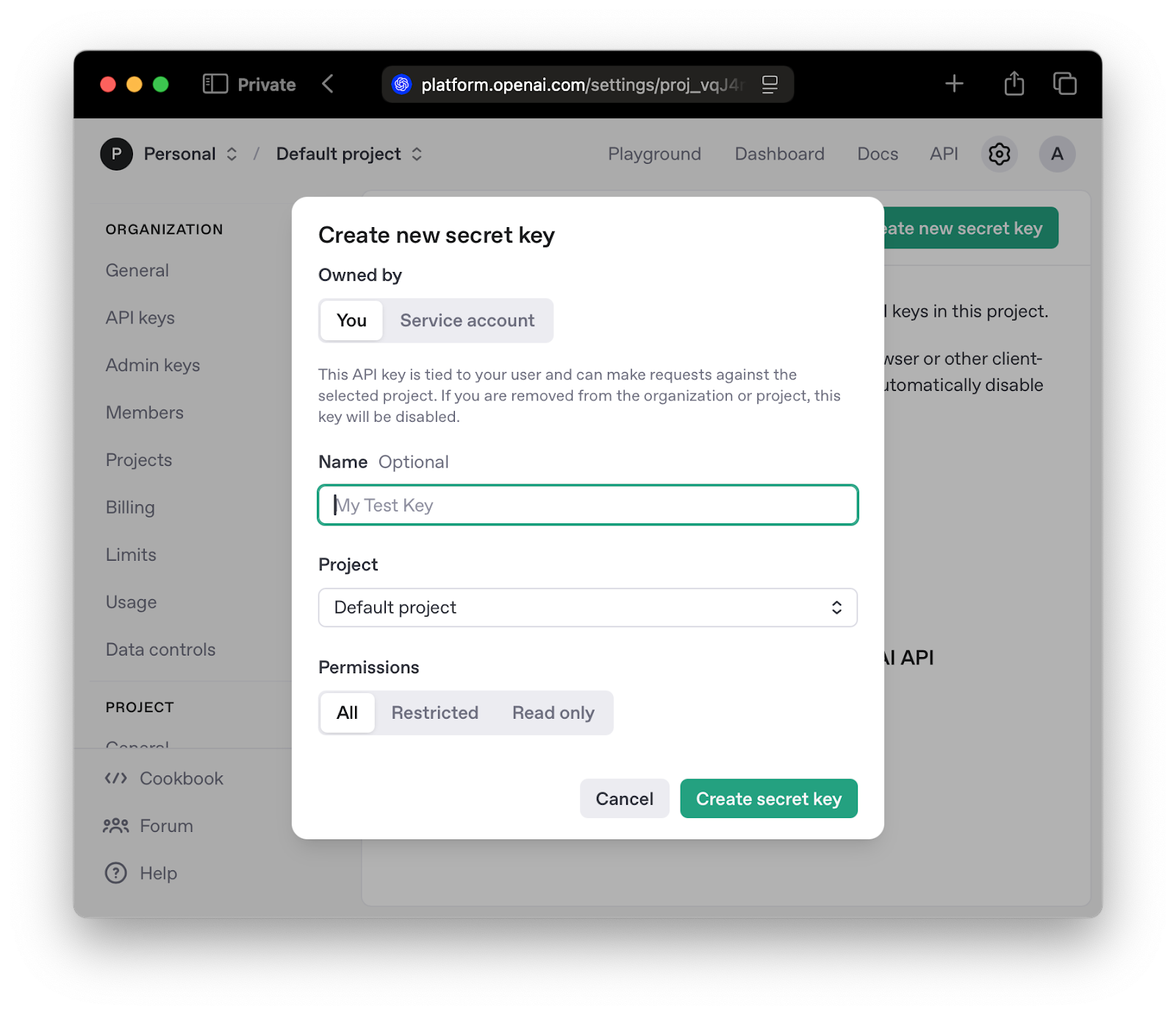Click the 'Create new secret key' dialog title

[x=437, y=235]
